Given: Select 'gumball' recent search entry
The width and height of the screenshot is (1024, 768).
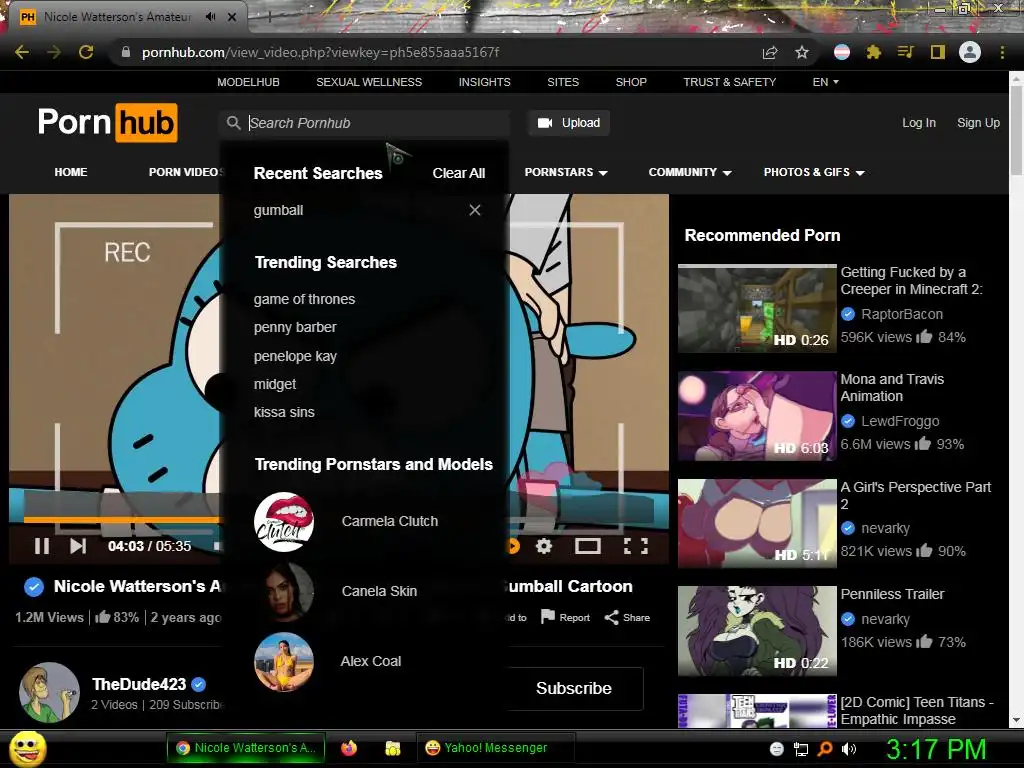Looking at the screenshot, I should click(x=278, y=210).
